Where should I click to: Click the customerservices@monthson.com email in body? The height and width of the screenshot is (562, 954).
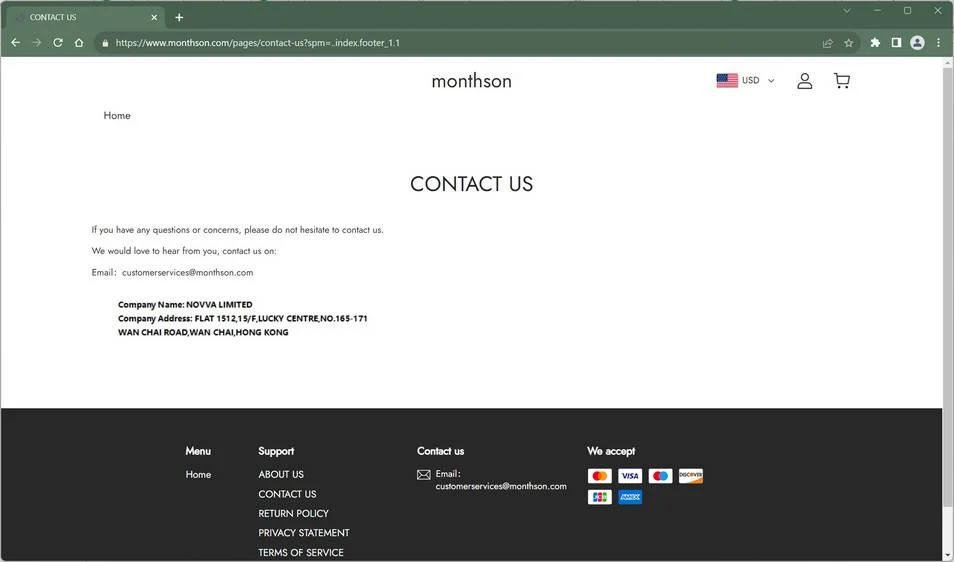(187, 272)
